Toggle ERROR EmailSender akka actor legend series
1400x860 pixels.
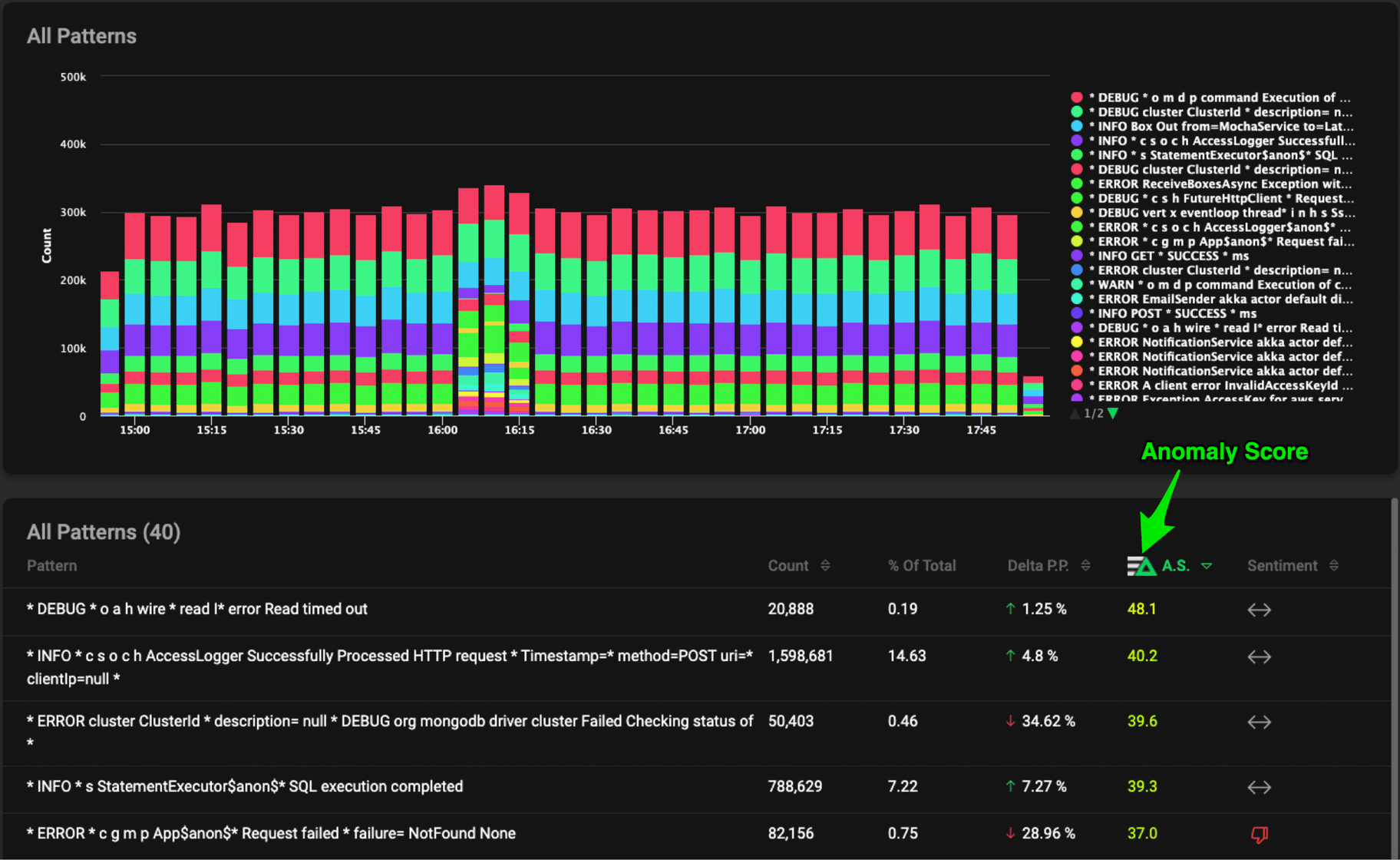click(1220, 299)
